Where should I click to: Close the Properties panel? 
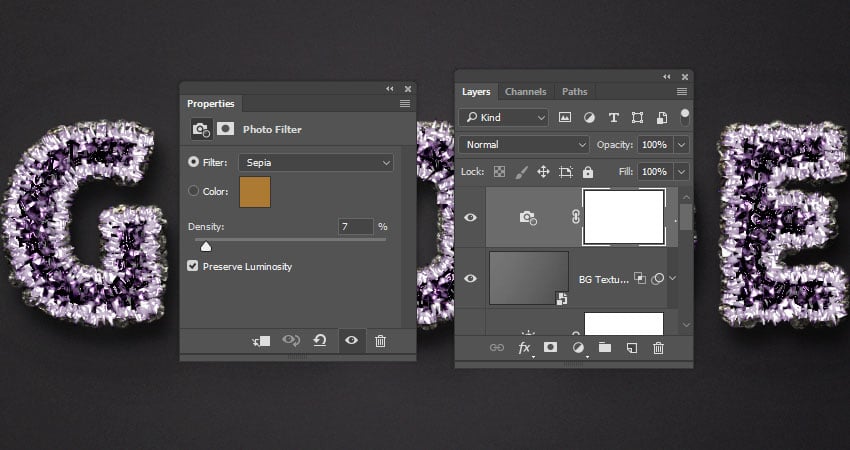tap(408, 89)
